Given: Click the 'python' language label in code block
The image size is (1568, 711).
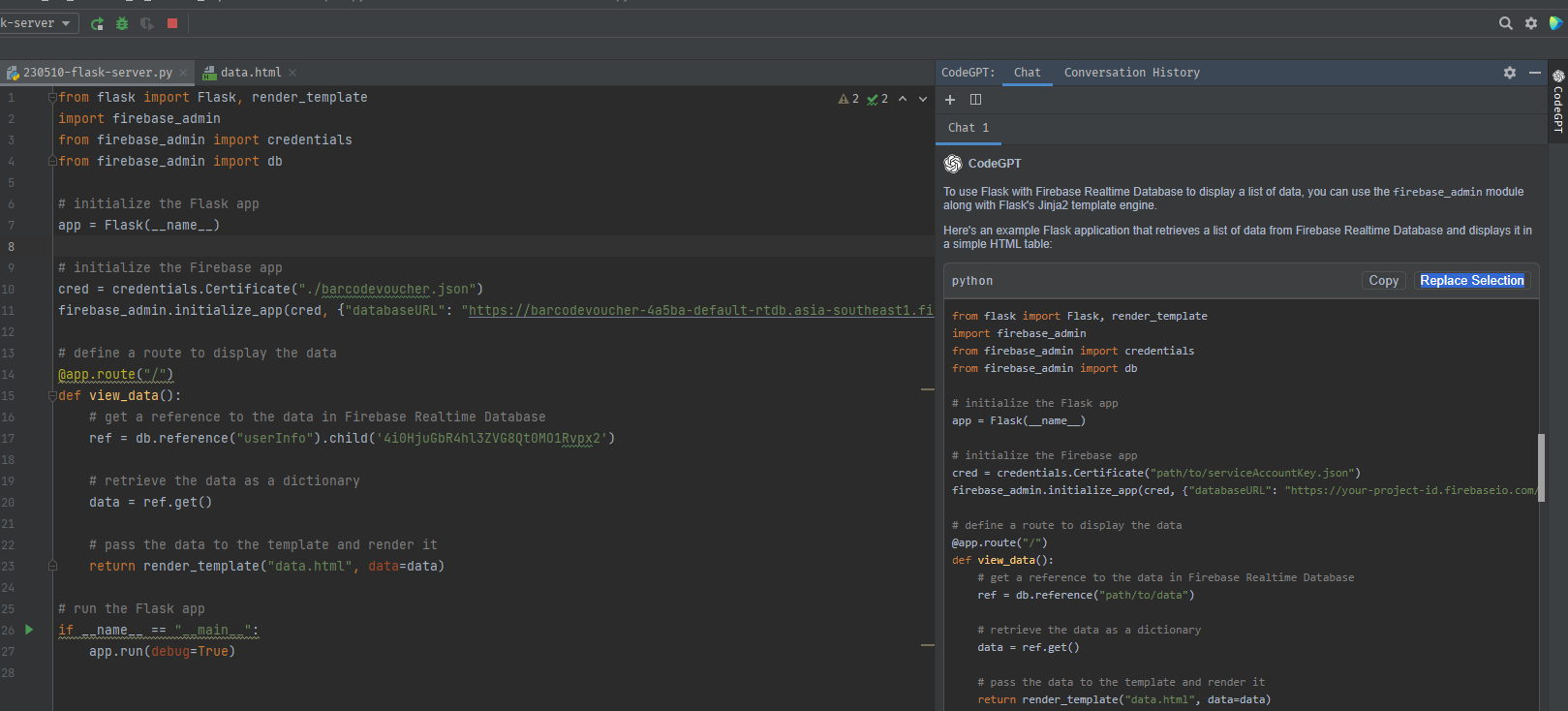Looking at the screenshot, I should 972,281.
